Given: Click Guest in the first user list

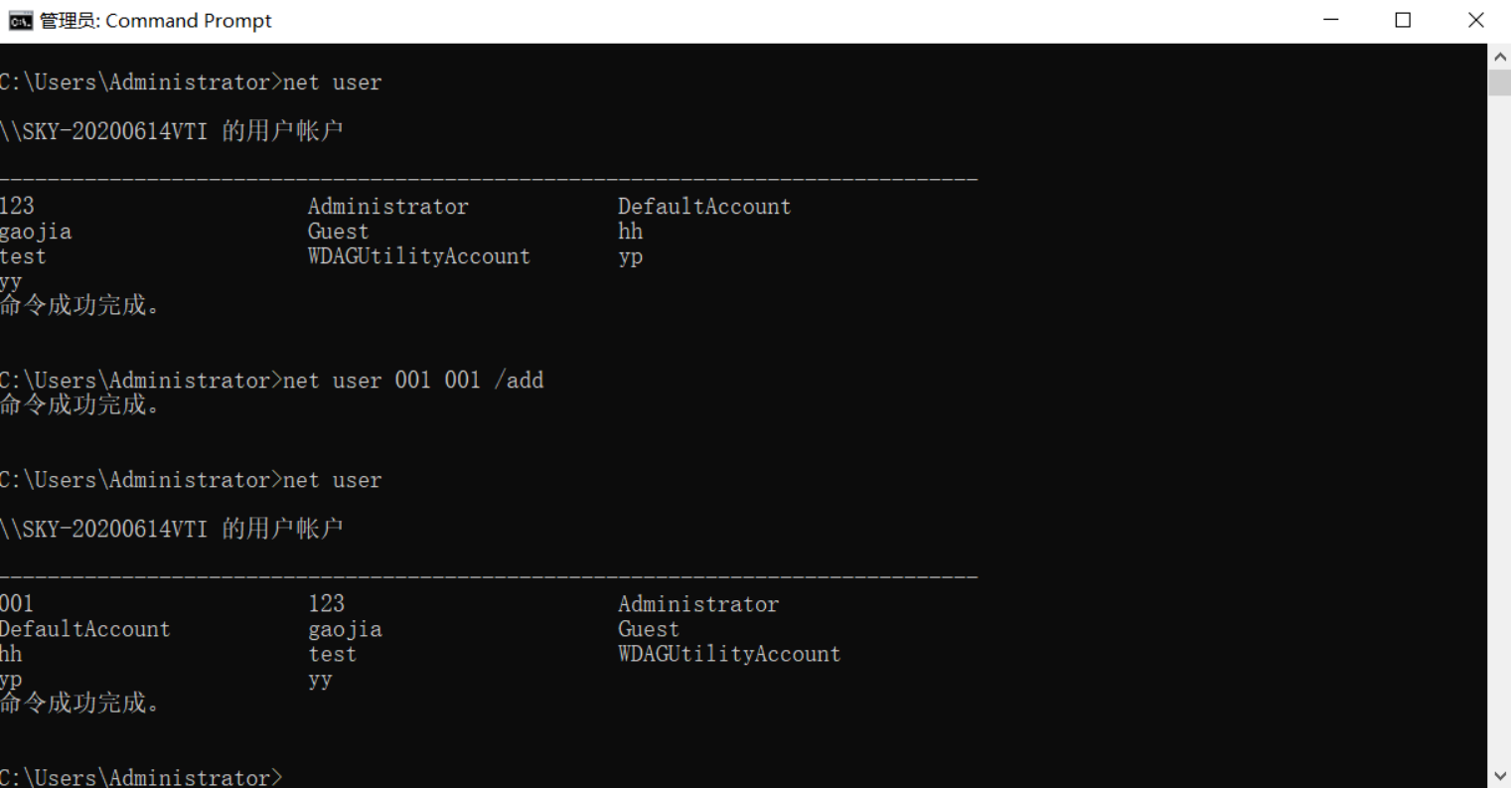Looking at the screenshot, I should 338,232.
